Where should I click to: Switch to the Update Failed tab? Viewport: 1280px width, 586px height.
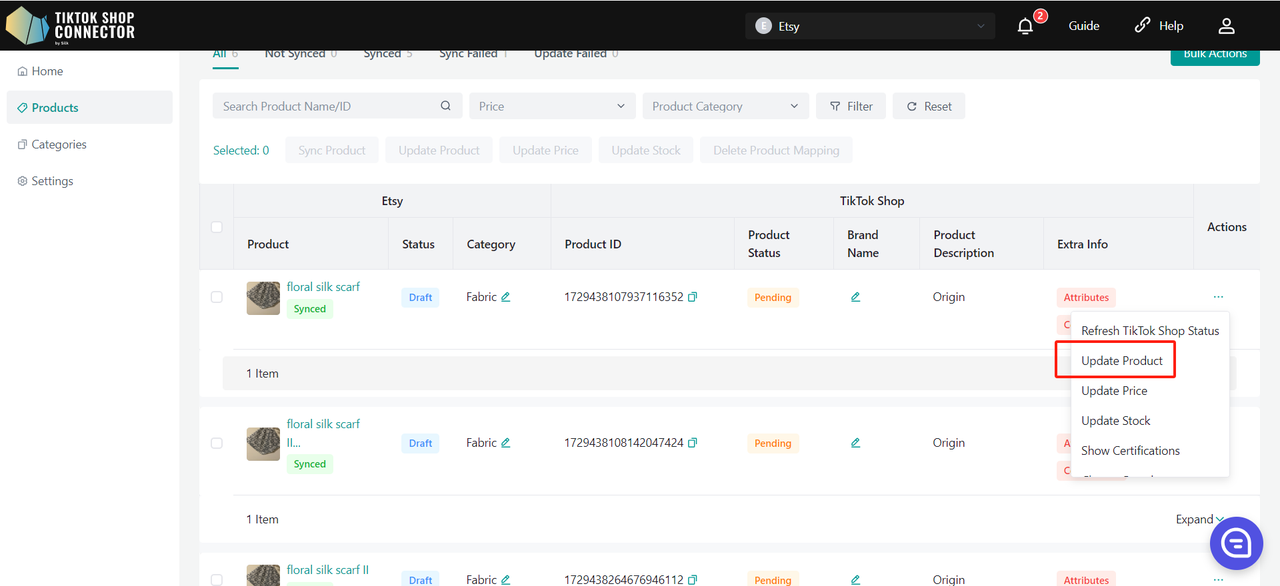pyautogui.click(x=576, y=55)
